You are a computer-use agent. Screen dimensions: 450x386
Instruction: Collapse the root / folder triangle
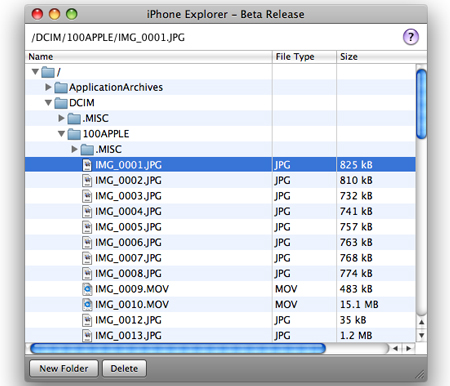(35, 71)
